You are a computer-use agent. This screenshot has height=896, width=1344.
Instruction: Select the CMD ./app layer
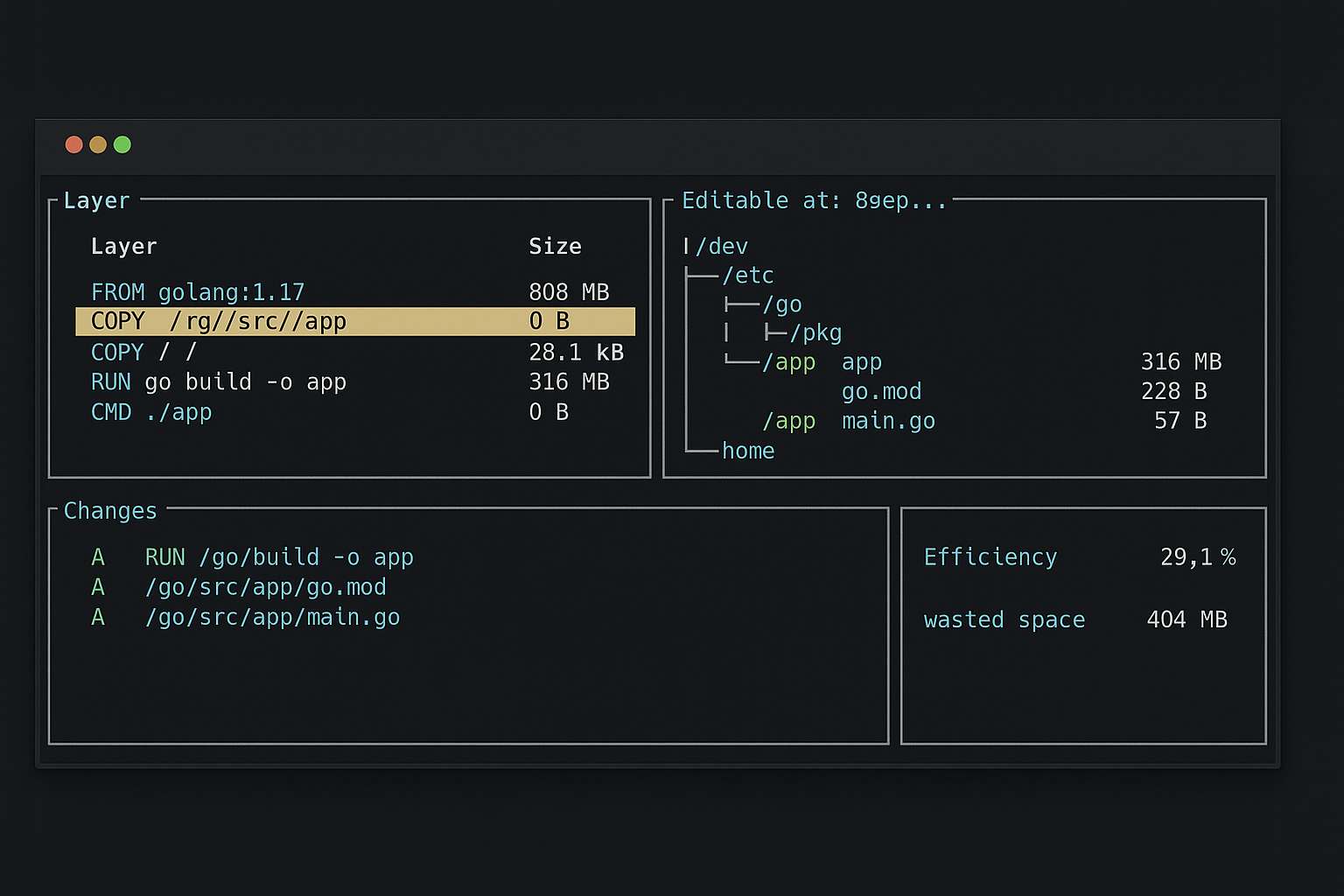151,412
